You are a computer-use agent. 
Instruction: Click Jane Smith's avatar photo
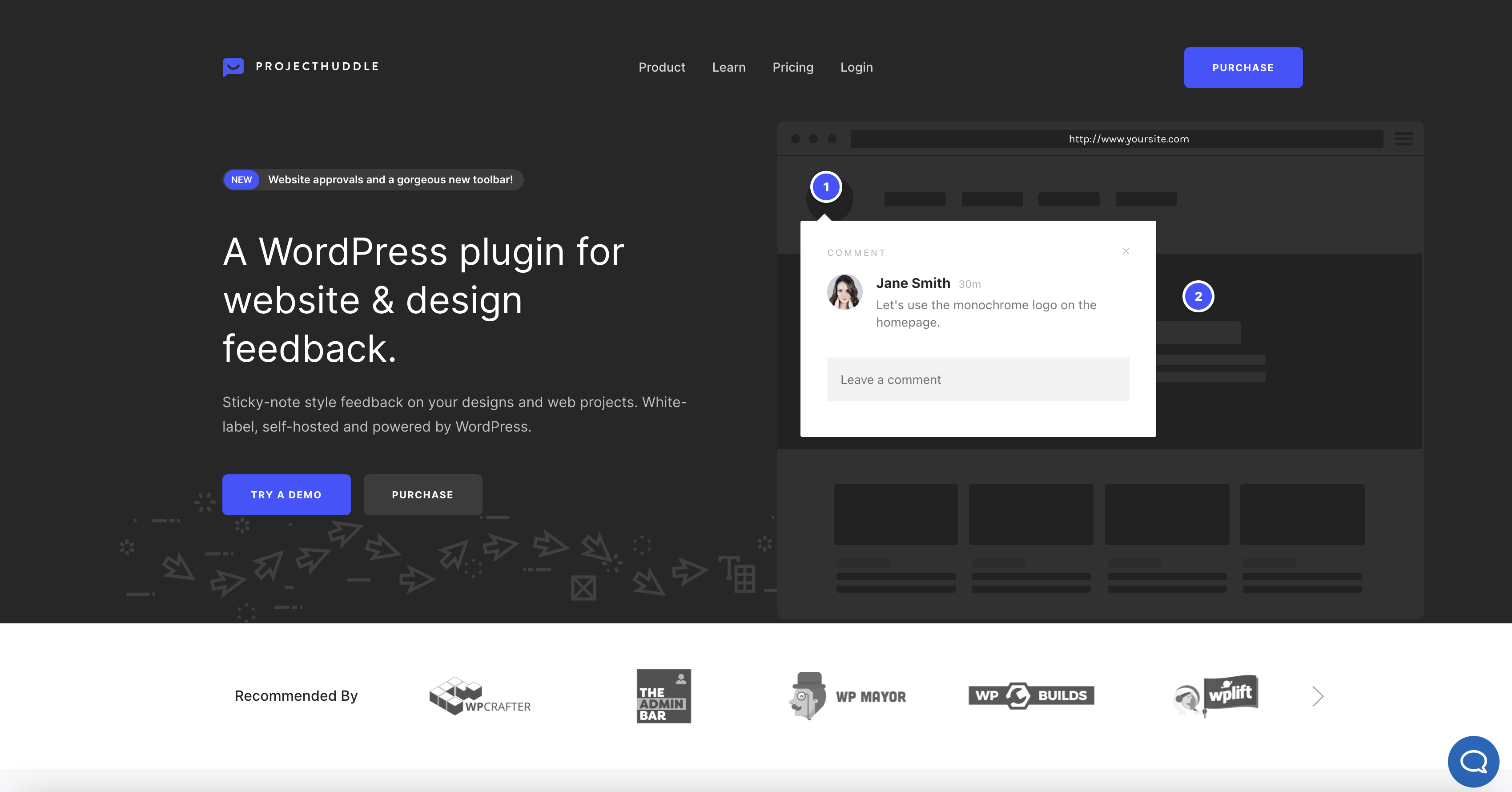844,292
